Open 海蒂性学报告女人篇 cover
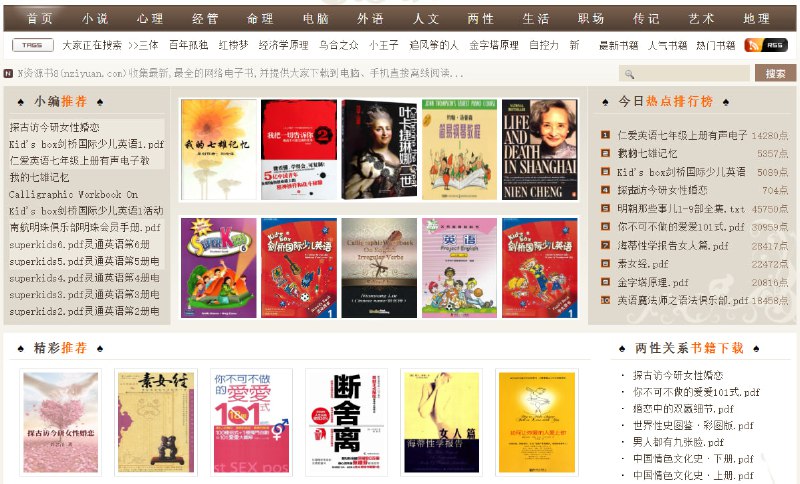Screen dimensions: 800x484 click(x=441, y=422)
